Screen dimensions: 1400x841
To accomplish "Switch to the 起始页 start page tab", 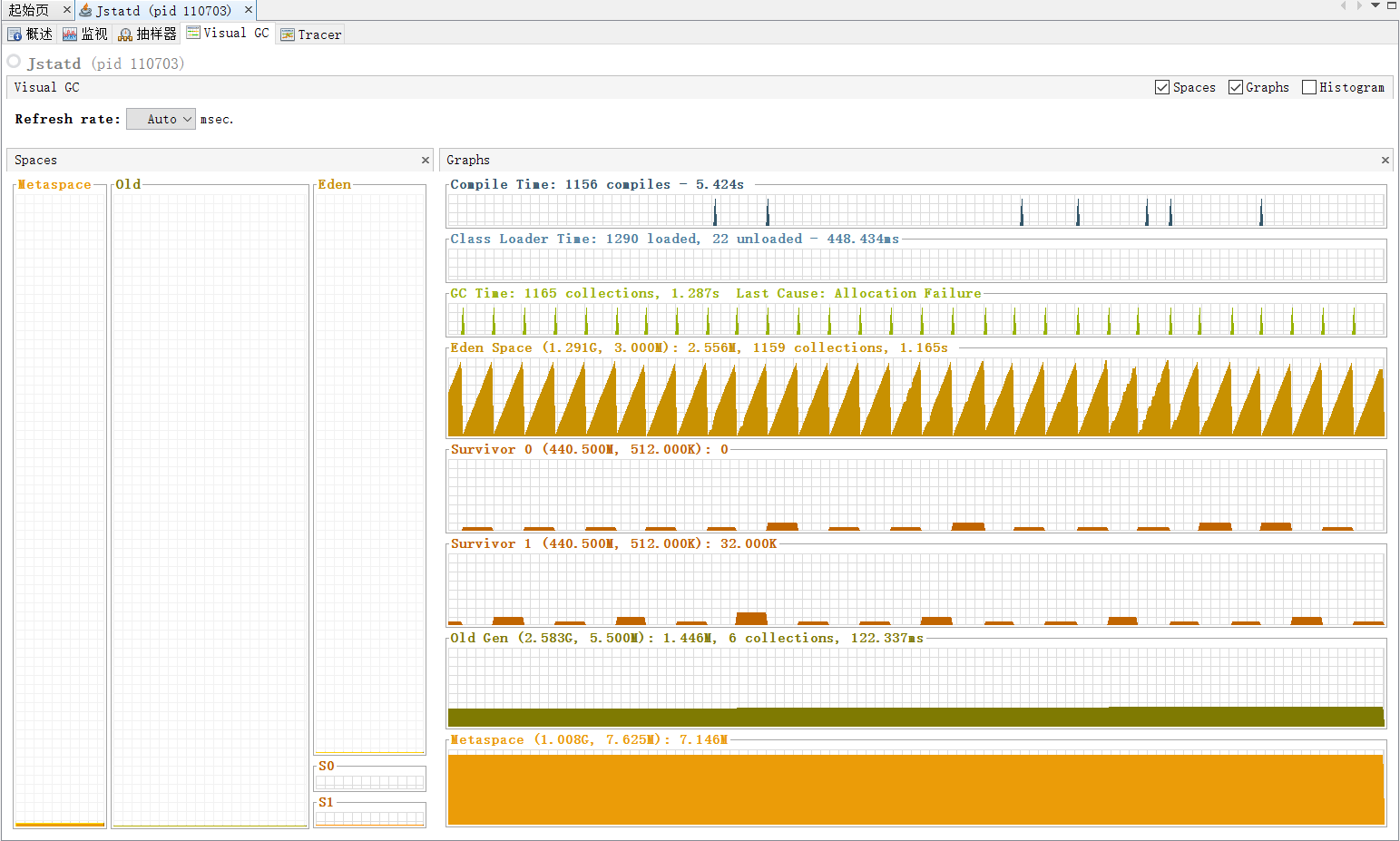I will pyautogui.click(x=29, y=10).
